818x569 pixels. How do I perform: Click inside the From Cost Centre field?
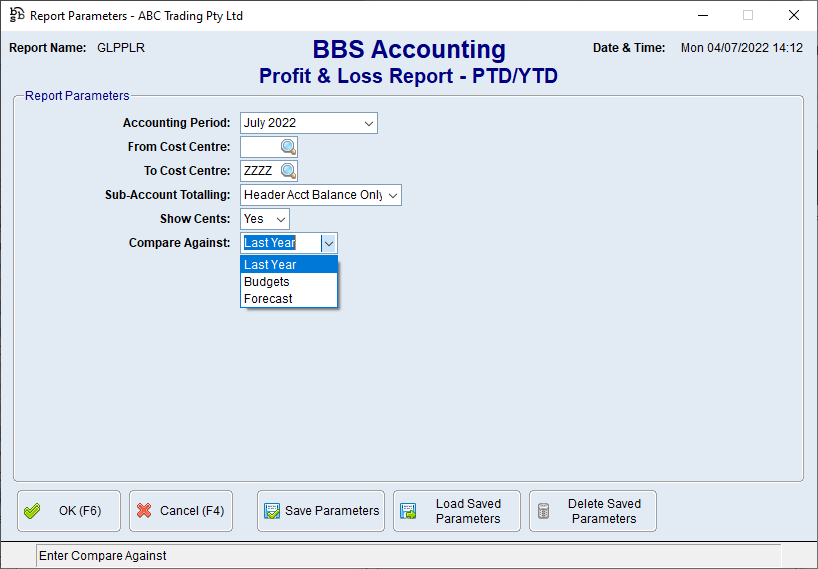[259, 147]
